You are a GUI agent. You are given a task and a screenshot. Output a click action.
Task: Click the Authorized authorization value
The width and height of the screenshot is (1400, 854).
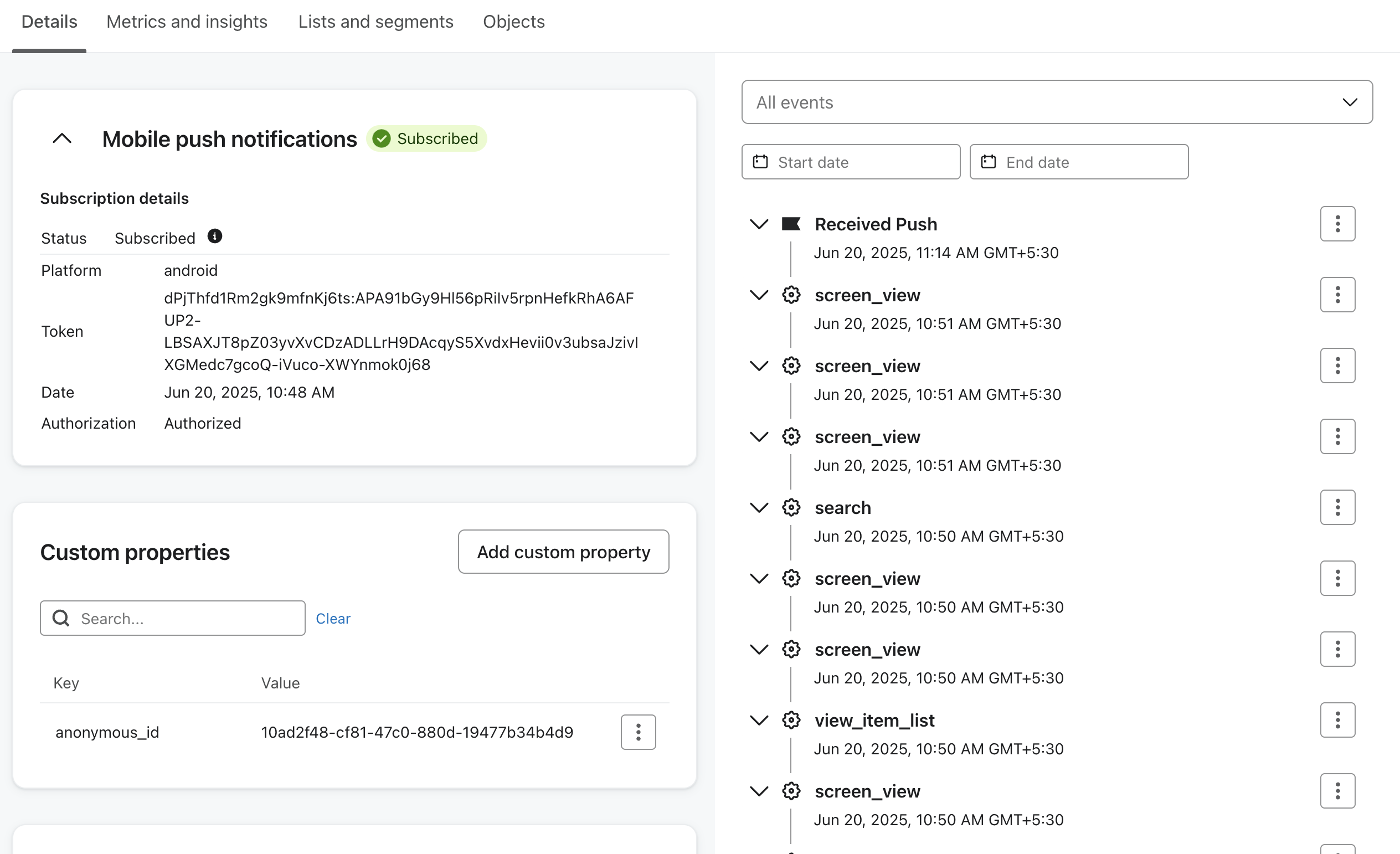[x=203, y=423]
